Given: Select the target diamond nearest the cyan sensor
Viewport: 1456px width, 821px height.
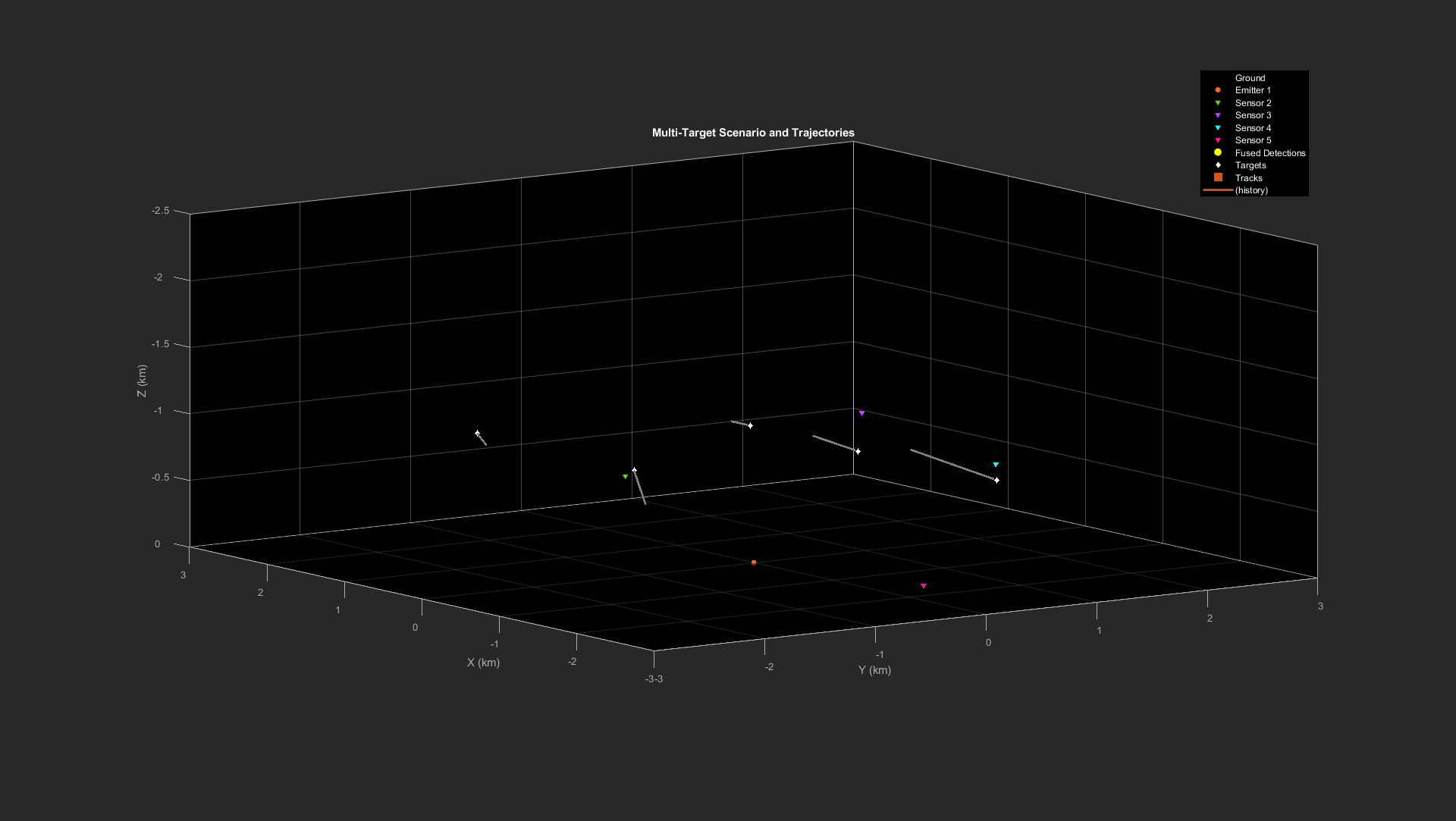Looking at the screenshot, I should click(996, 480).
